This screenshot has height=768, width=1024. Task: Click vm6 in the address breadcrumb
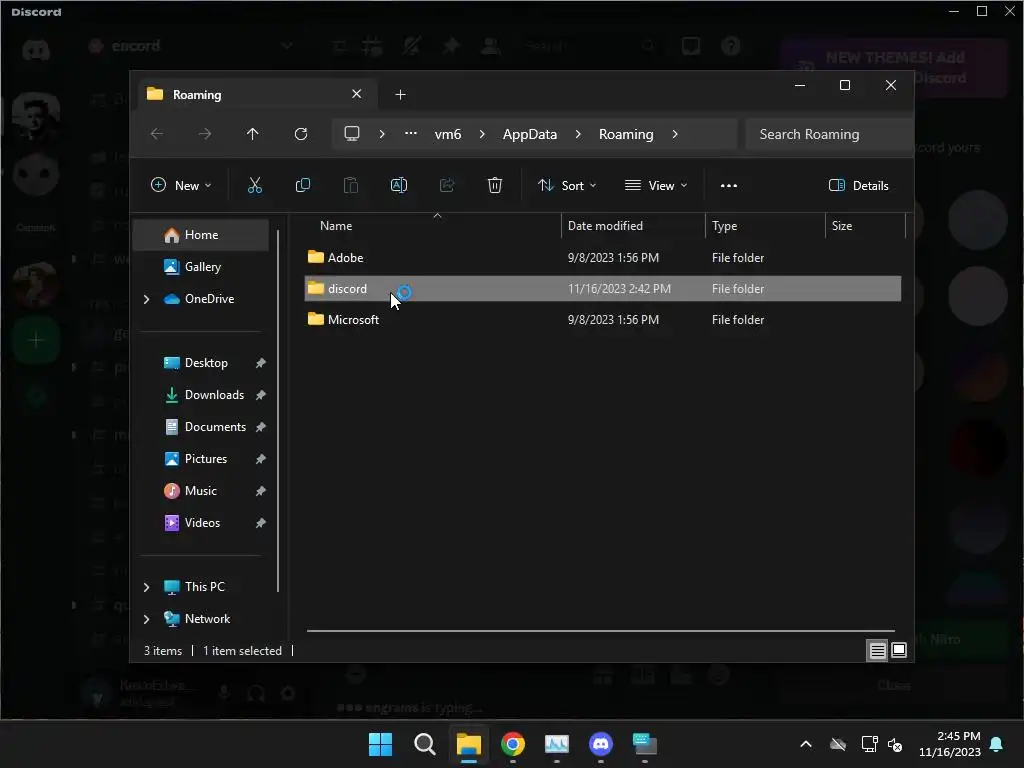(x=448, y=134)
